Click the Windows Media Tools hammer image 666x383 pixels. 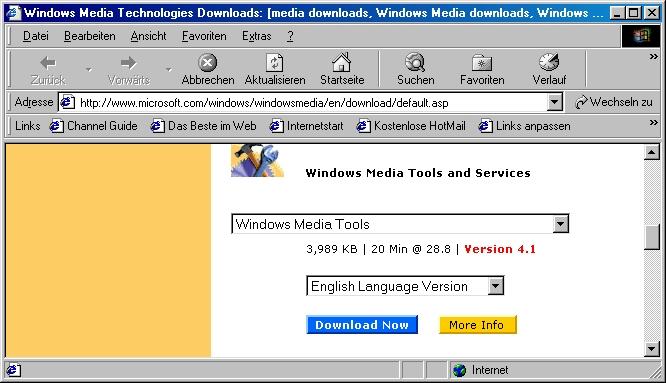tap(257, 161)
